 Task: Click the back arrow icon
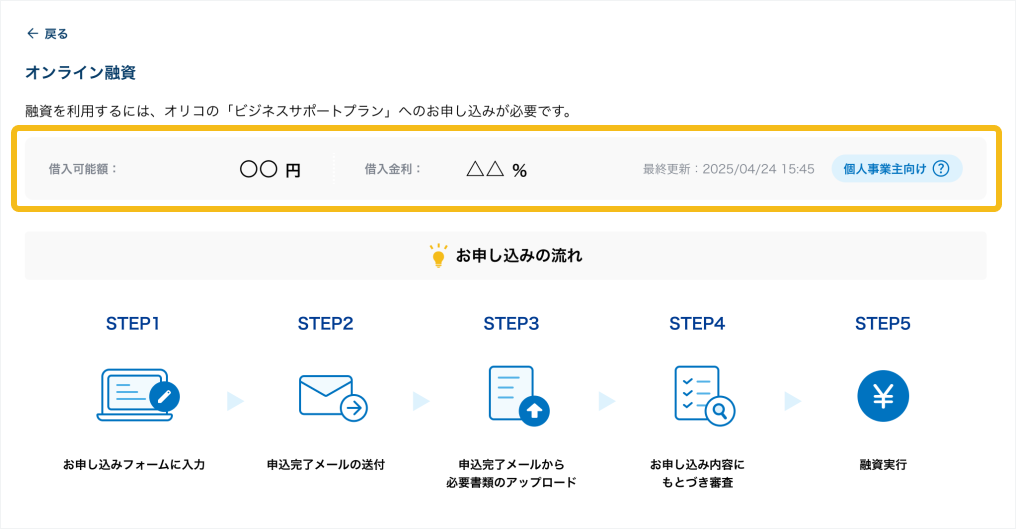[x=32, y=34]
